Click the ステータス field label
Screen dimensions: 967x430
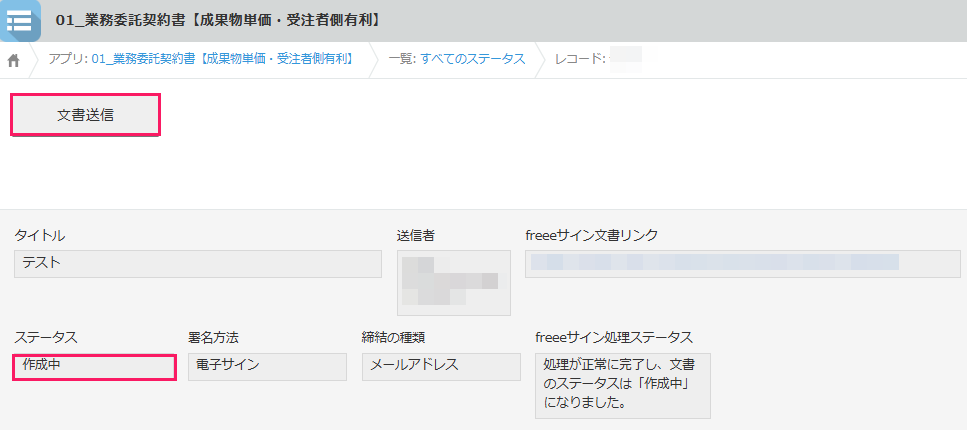pos(46,338)
